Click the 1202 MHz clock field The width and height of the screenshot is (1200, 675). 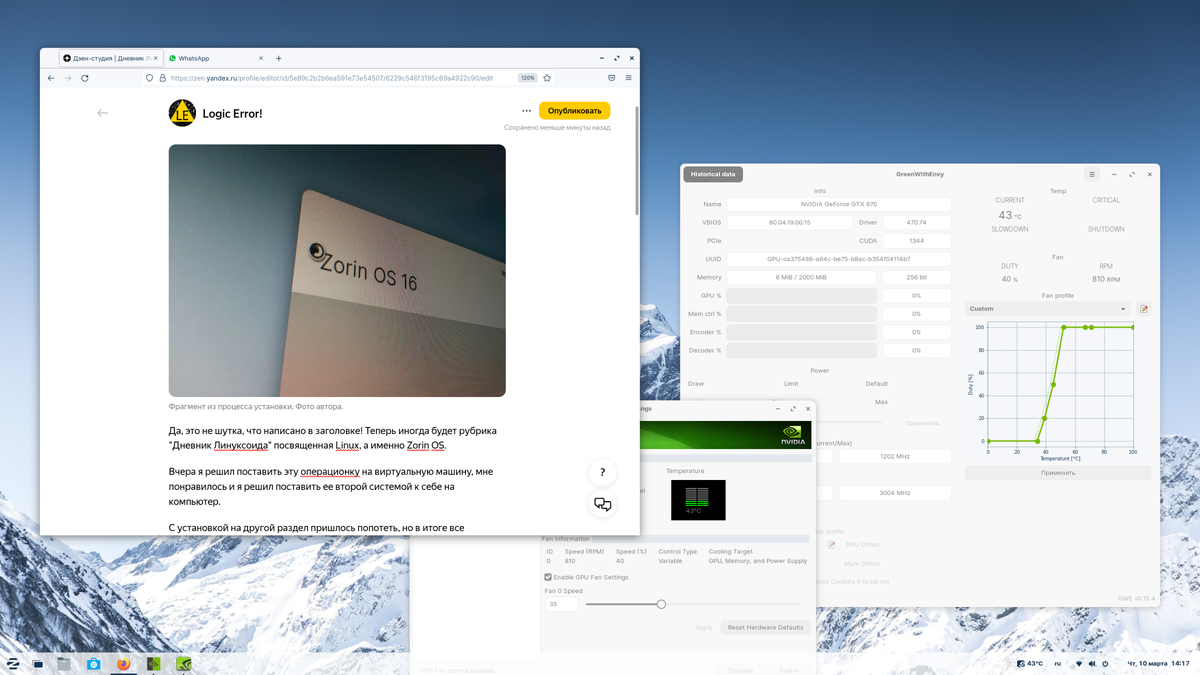coord(895,456)
